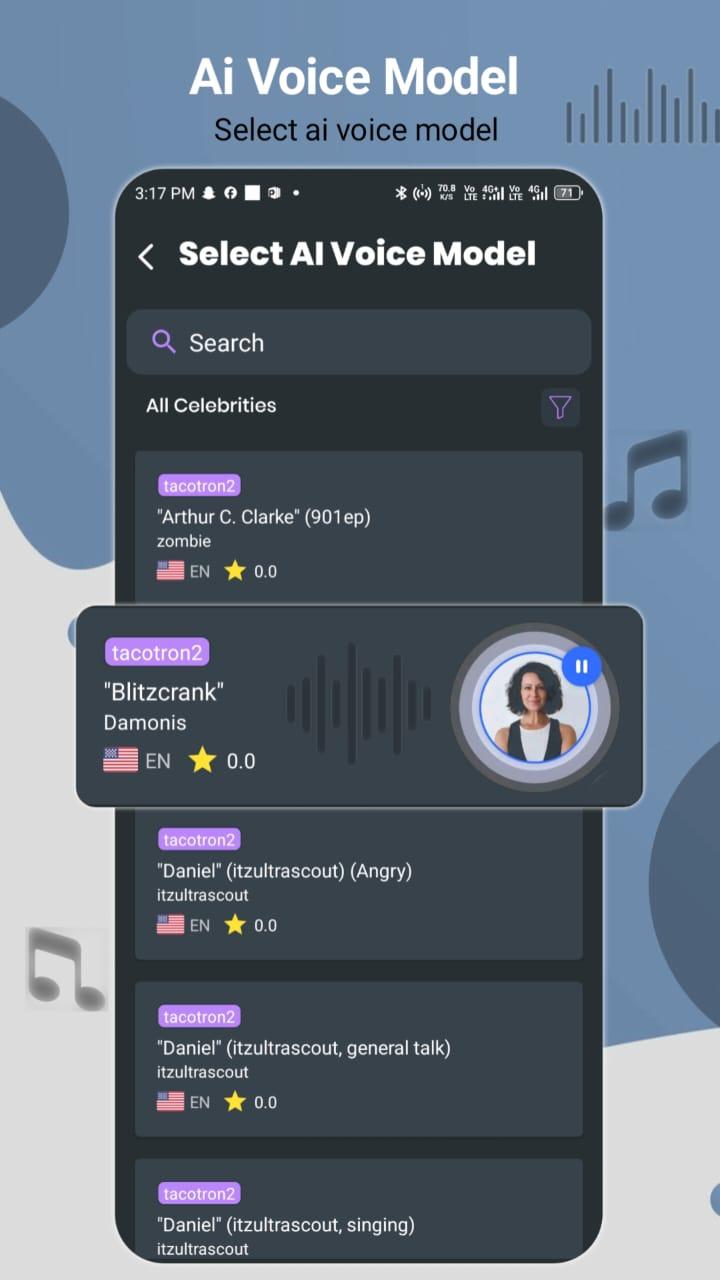
Task: Tap the All Celebrities category label
Action: 211,405
